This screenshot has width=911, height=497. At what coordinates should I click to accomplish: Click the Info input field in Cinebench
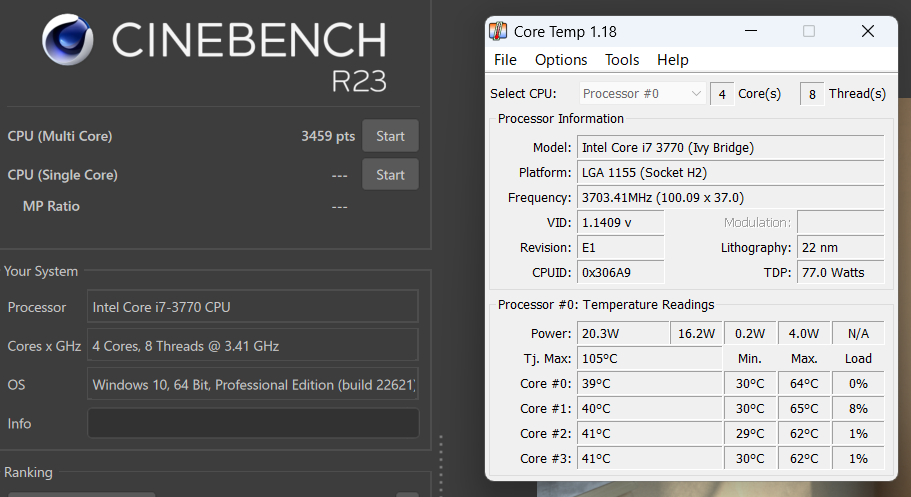pos(253,423)
